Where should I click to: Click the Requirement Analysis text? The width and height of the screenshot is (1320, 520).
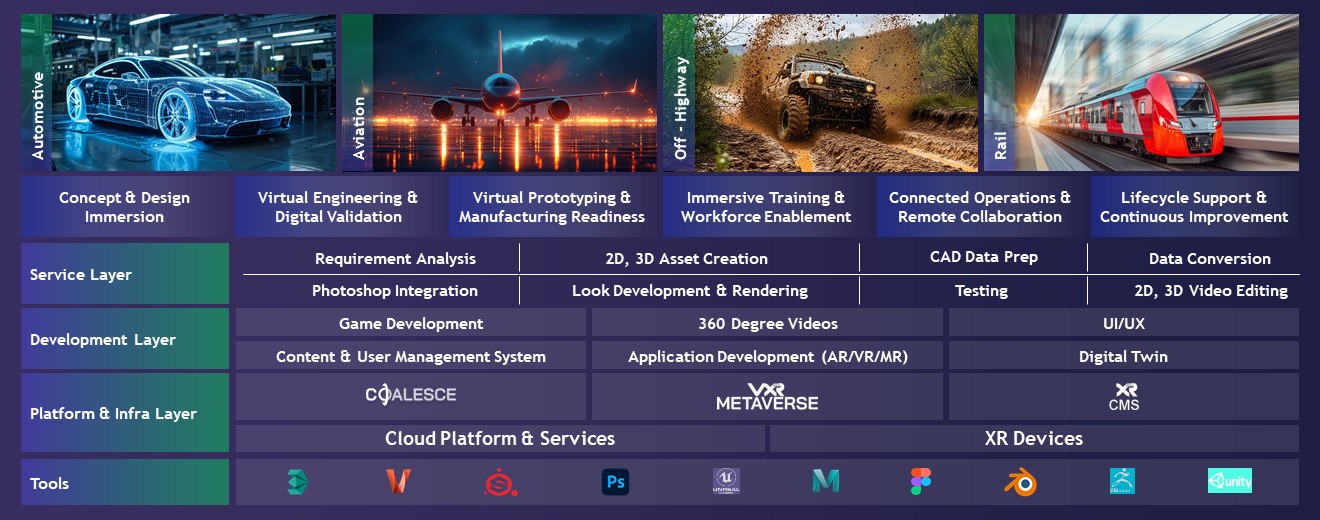395,259
